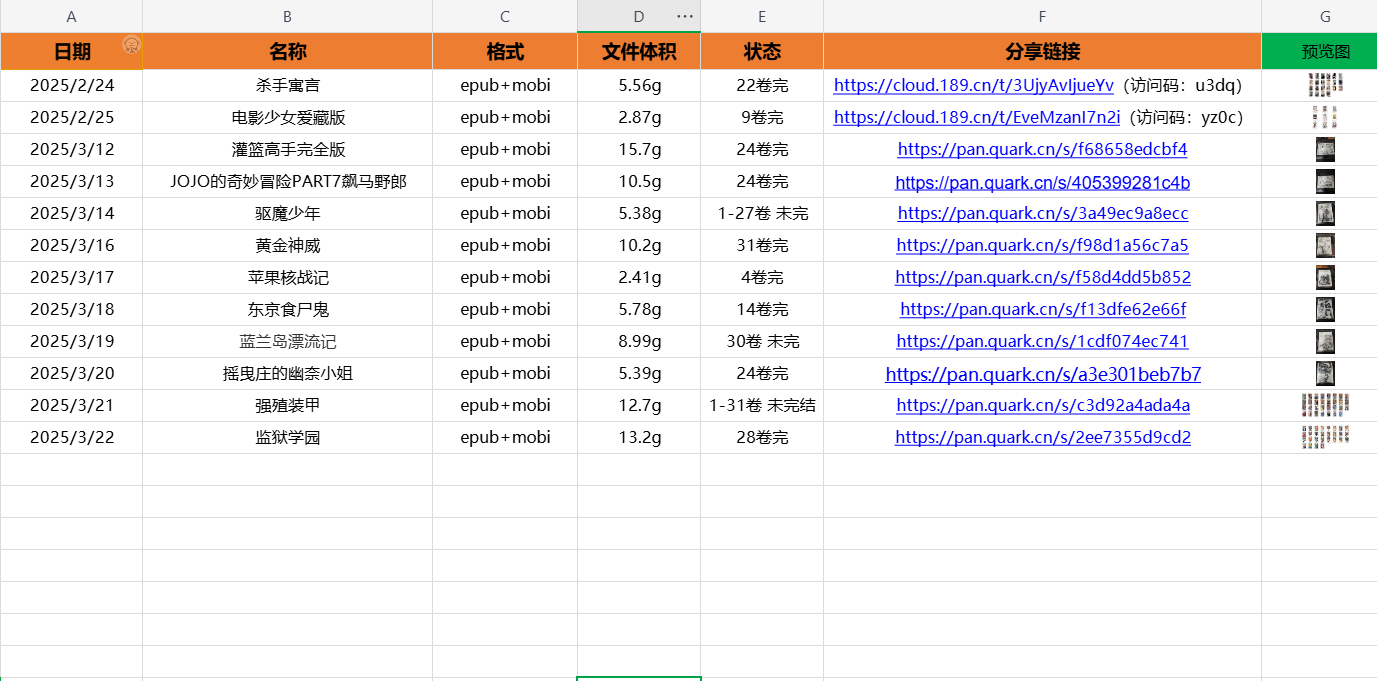Click the preview thumbnail in the 东京食尸鬼 row

click(1325, 310)
